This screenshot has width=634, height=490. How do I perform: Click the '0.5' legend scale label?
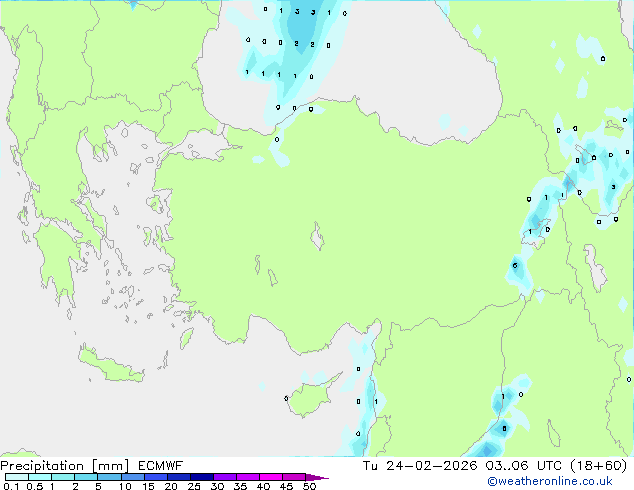(x=35, y=486)
